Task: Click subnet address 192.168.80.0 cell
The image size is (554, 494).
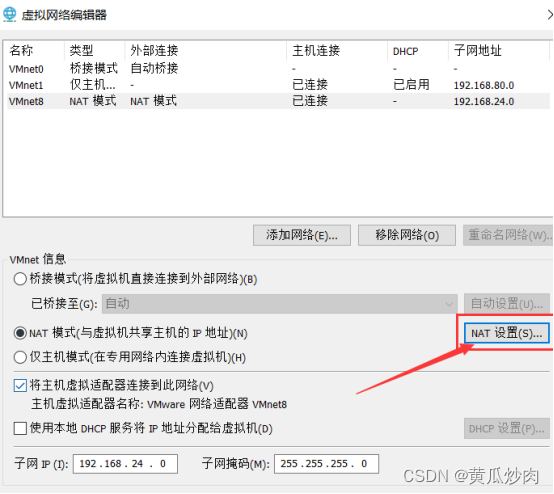Action: coord(484,85)
